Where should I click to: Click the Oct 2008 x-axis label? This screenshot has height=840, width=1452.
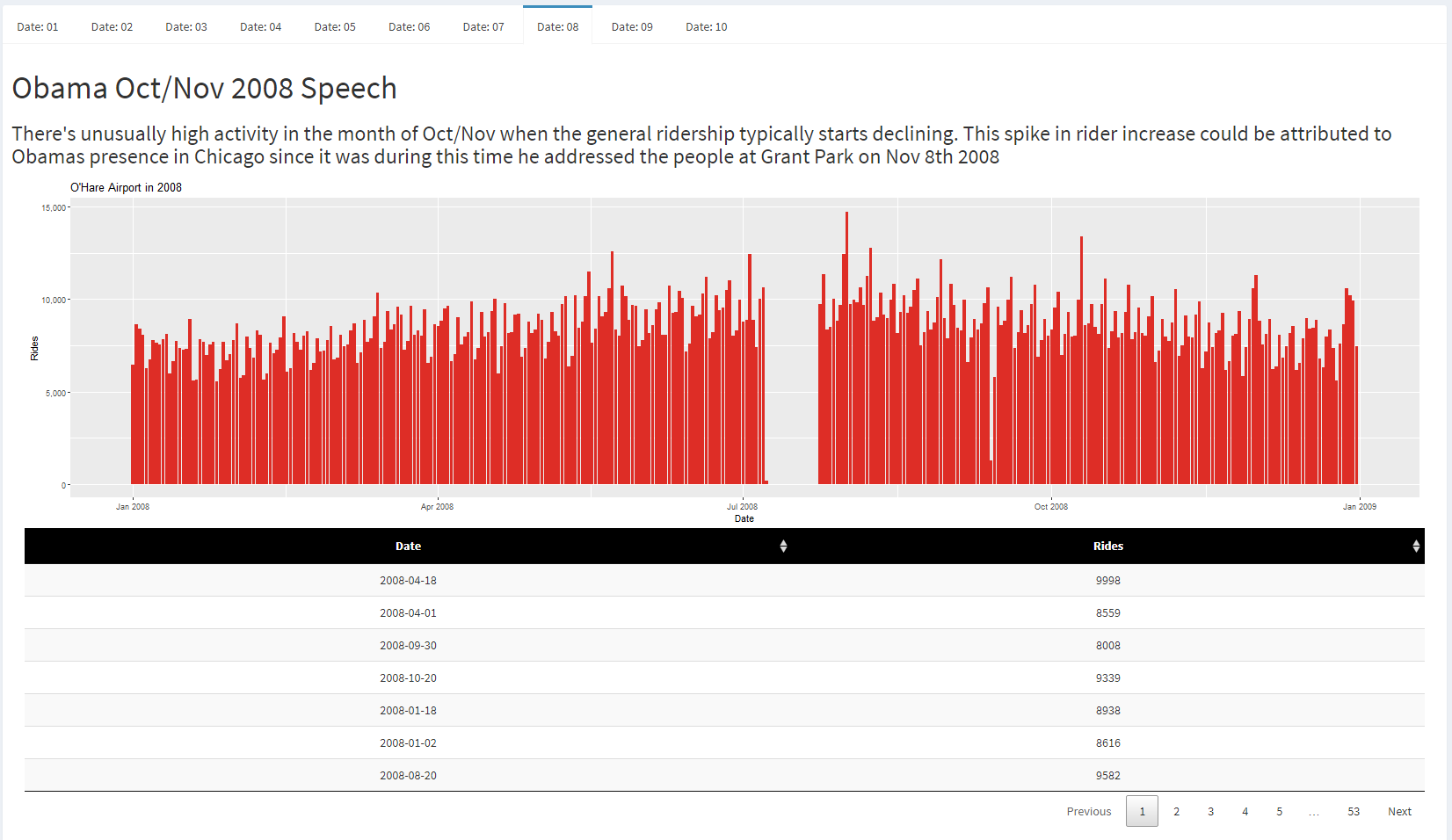pyautogui.click(x=1051, y=507)
